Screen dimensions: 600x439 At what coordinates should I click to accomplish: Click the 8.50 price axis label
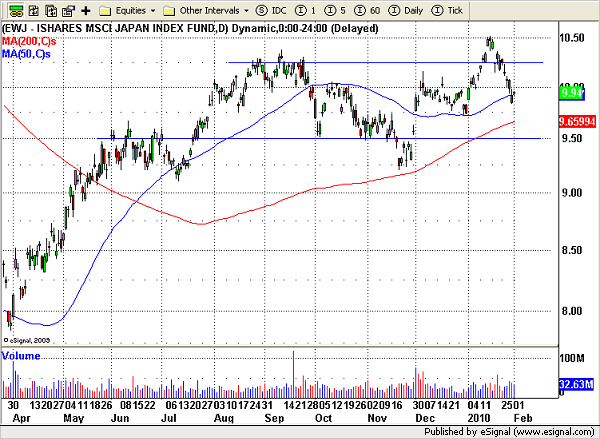572,250
